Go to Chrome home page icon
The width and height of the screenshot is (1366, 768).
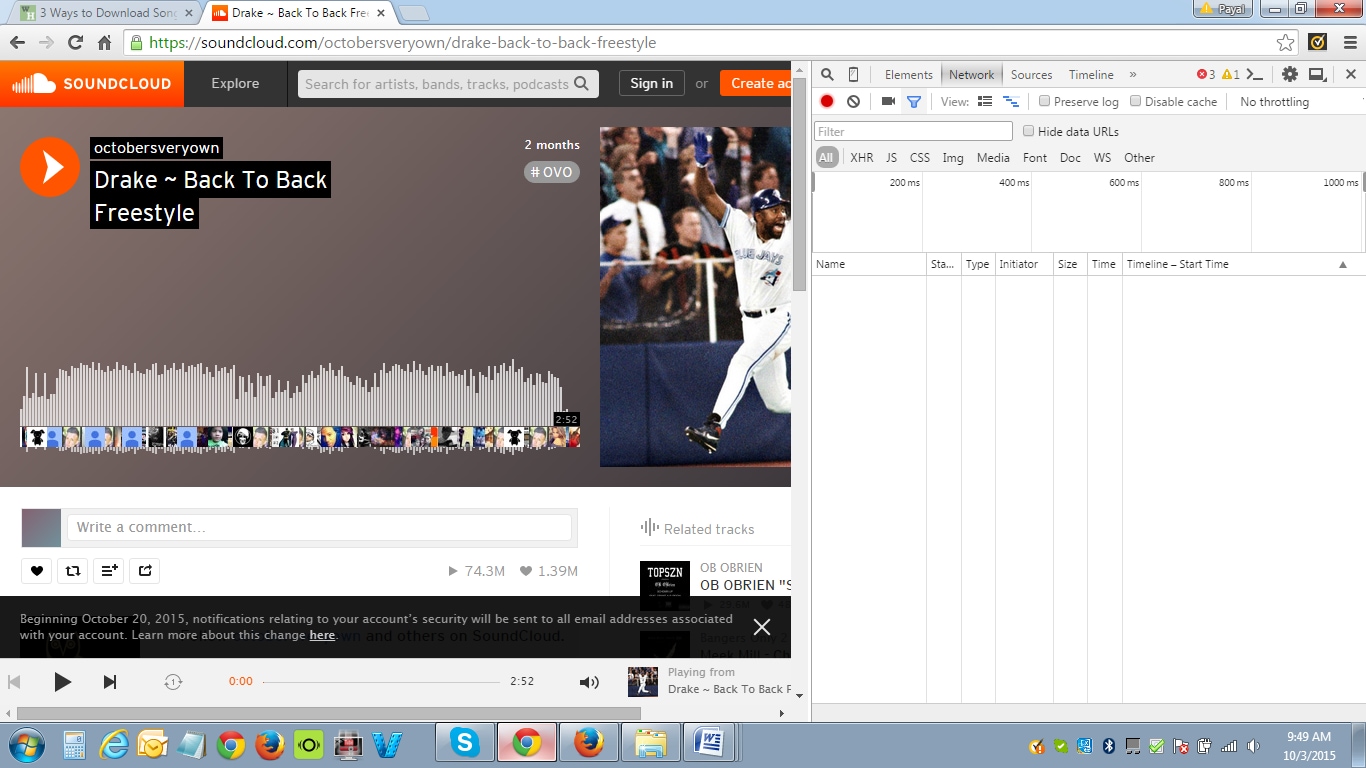[104, 43]
